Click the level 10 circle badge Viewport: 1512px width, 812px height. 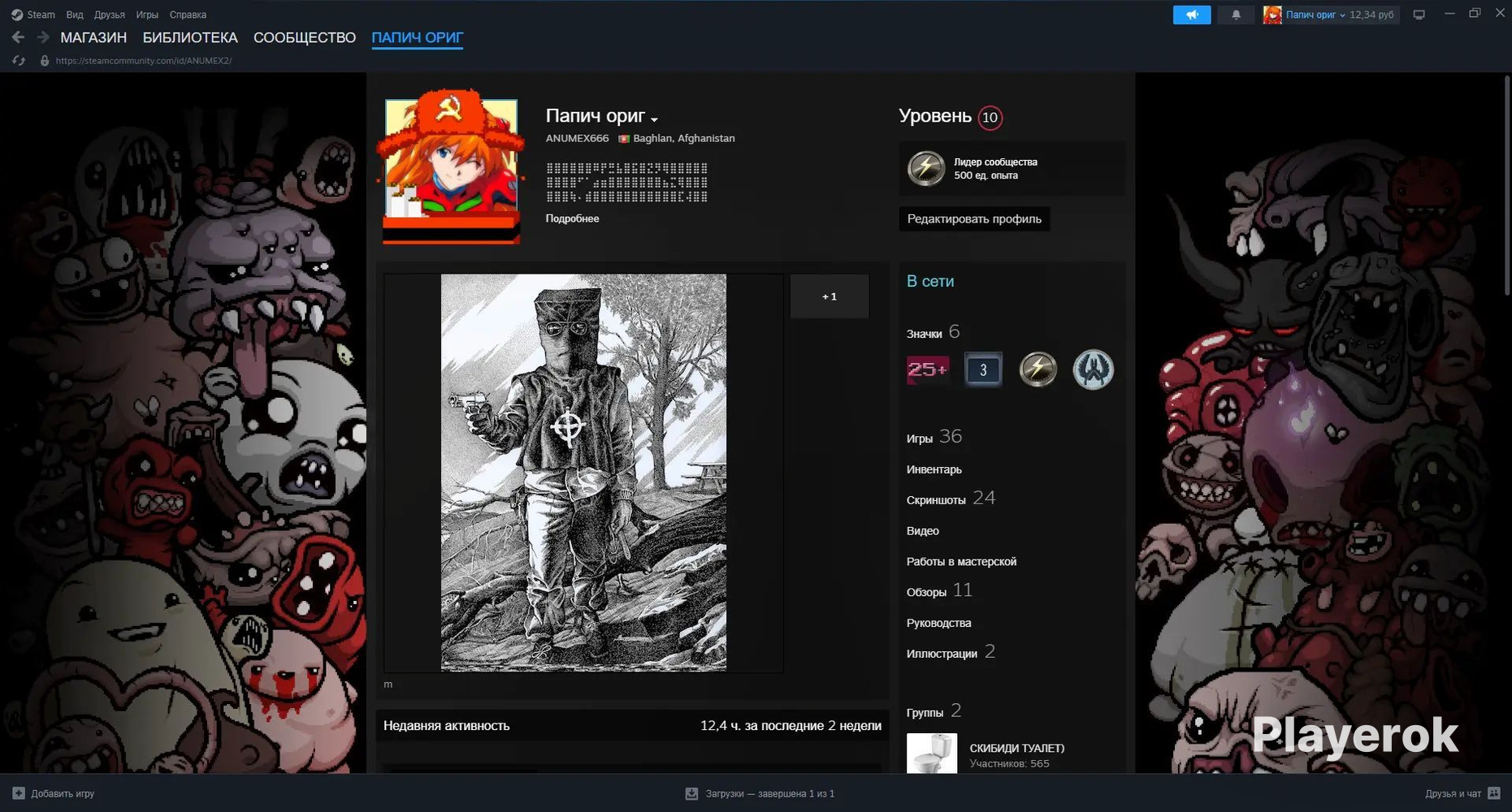tap(990, 118)
